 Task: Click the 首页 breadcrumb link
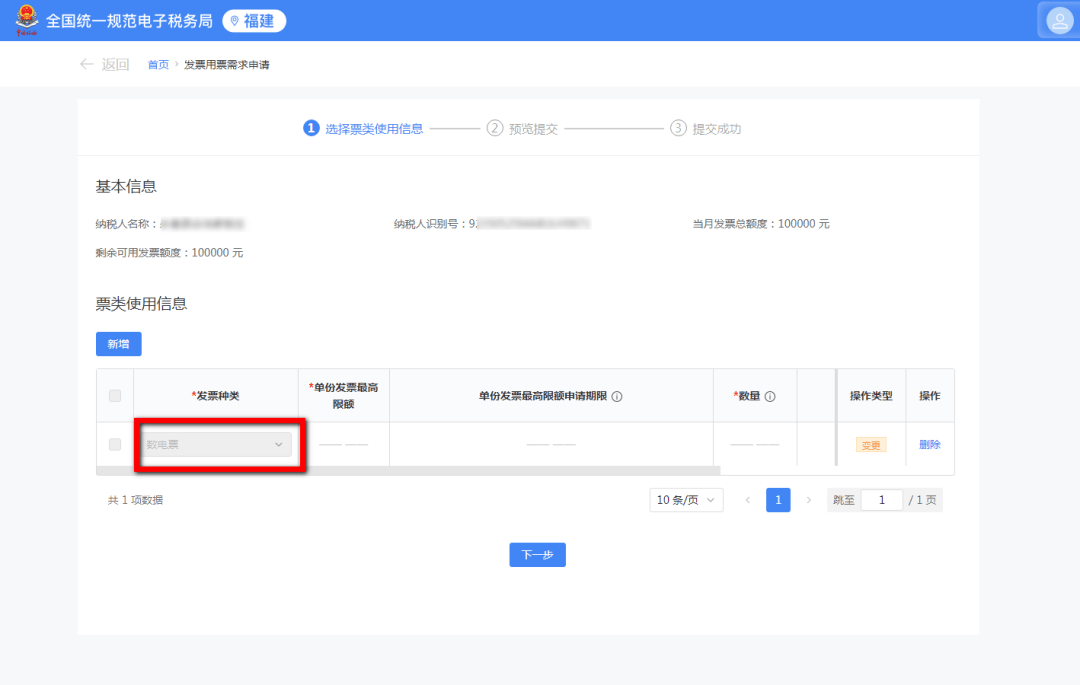pyautogui.click(x=158, y=65)
